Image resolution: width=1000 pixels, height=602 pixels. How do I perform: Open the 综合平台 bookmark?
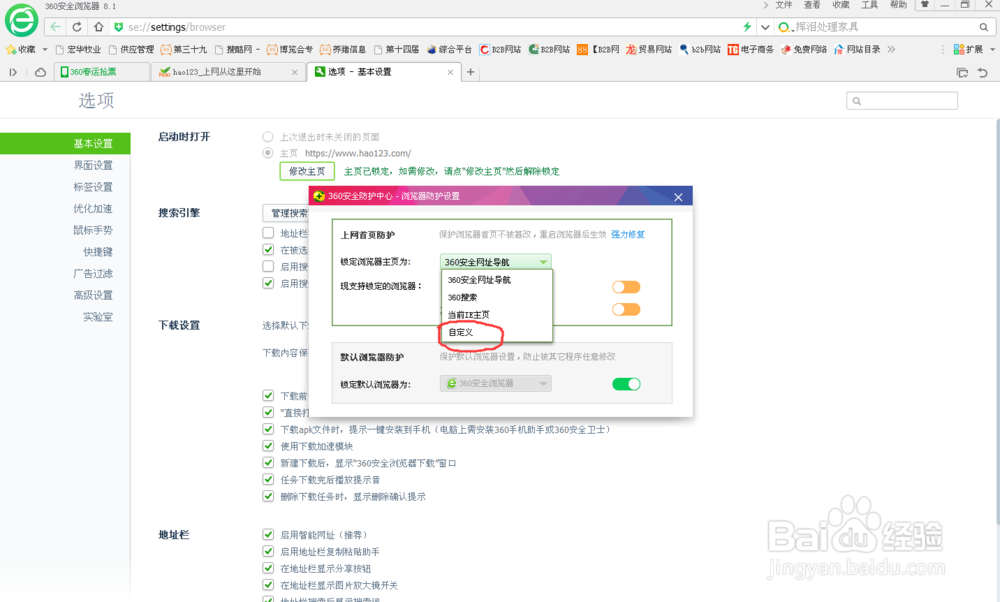point(449,49)
